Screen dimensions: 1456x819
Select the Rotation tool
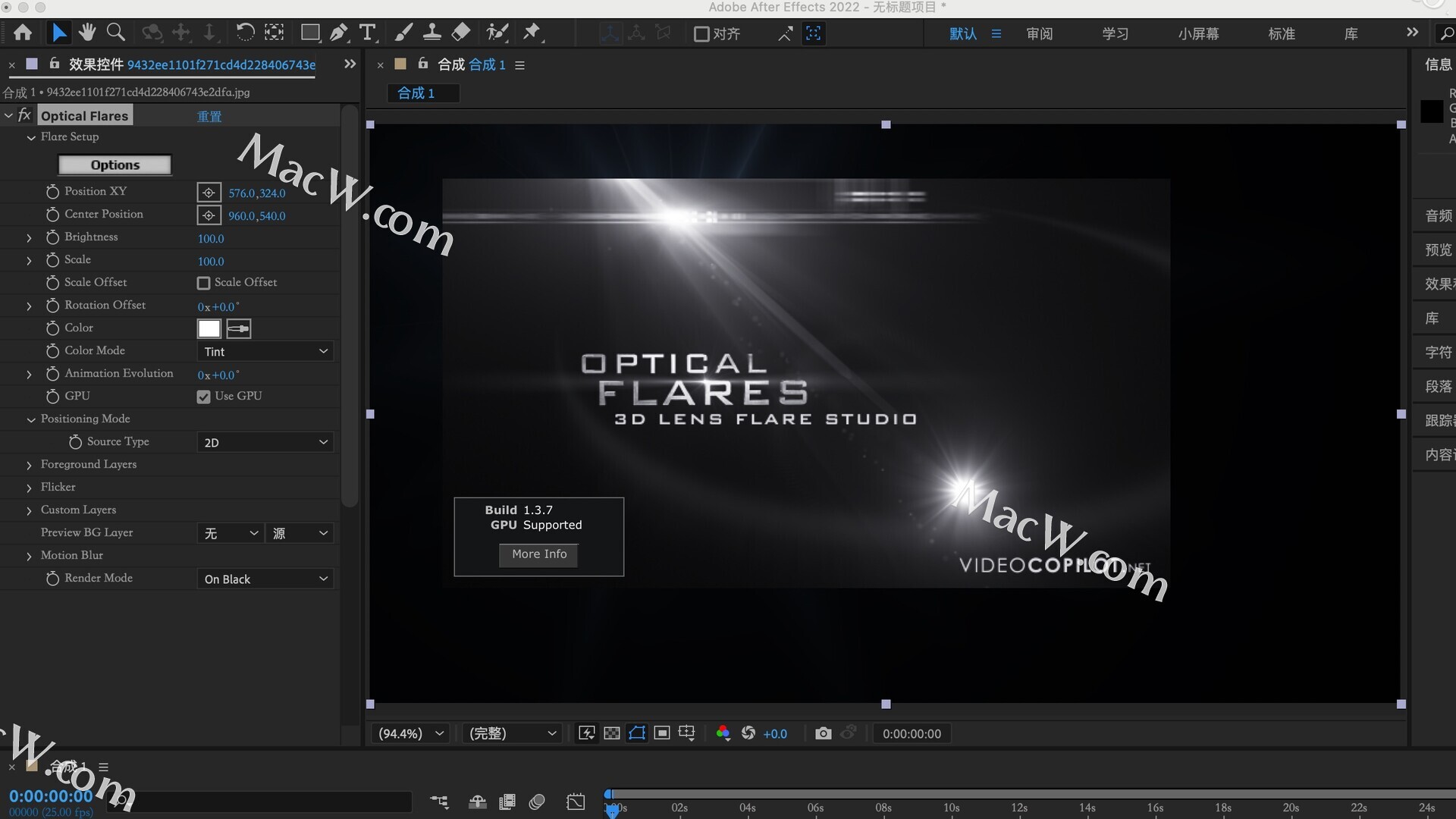click(x=245, y=32)
